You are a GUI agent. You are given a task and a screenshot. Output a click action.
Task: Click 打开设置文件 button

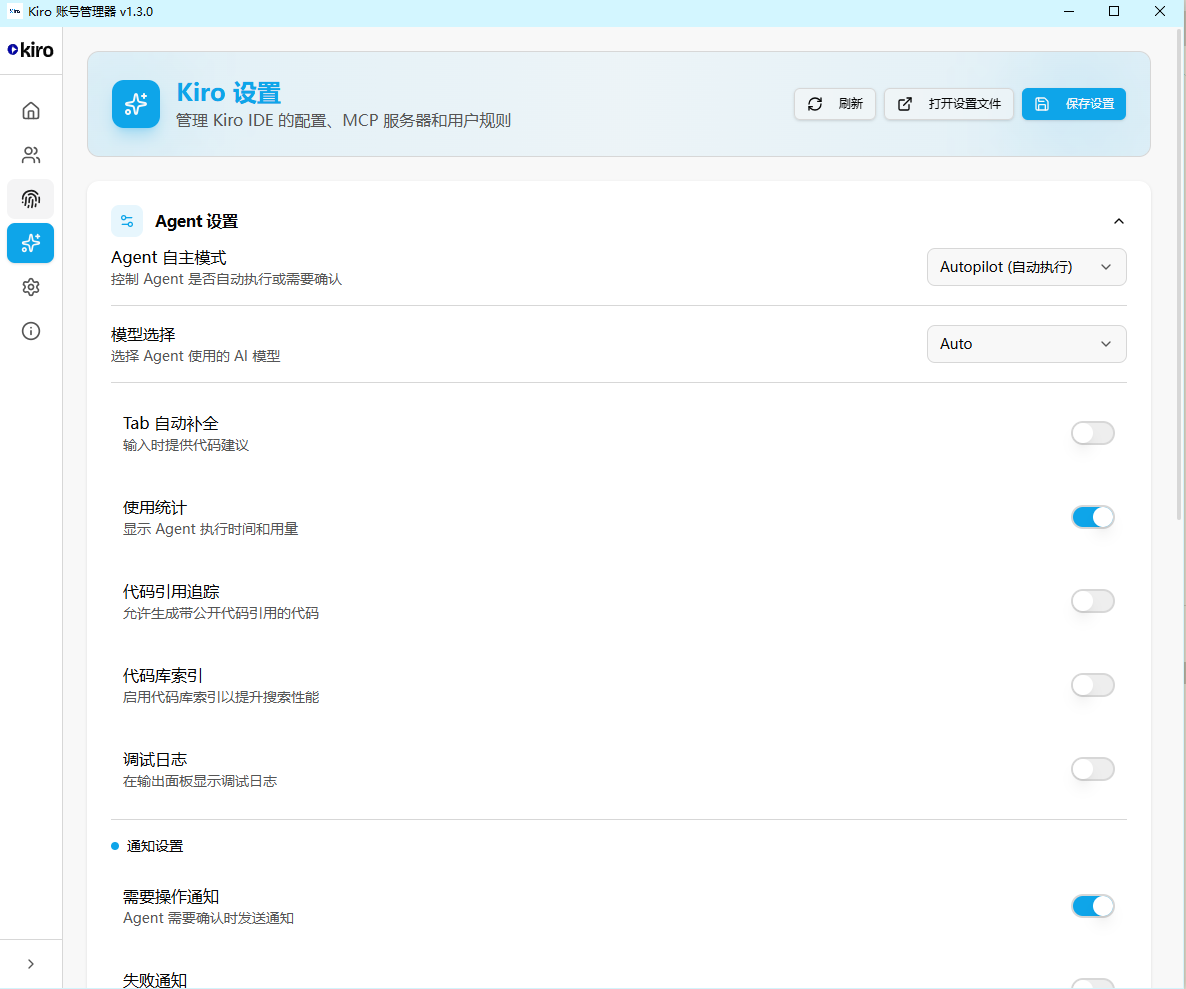[x=948, y=104]
